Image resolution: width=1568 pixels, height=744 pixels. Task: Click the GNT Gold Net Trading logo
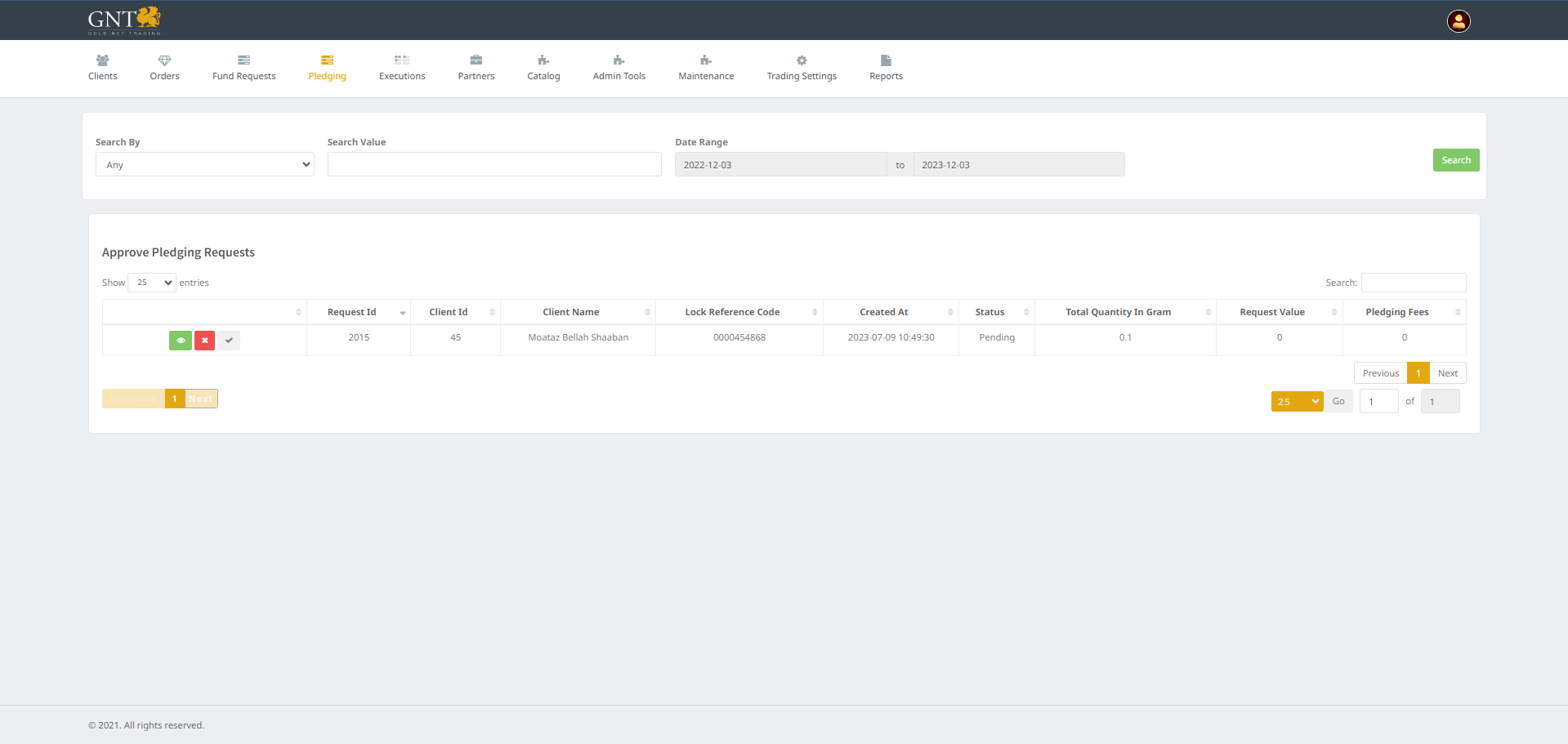[x=124, y=20]
